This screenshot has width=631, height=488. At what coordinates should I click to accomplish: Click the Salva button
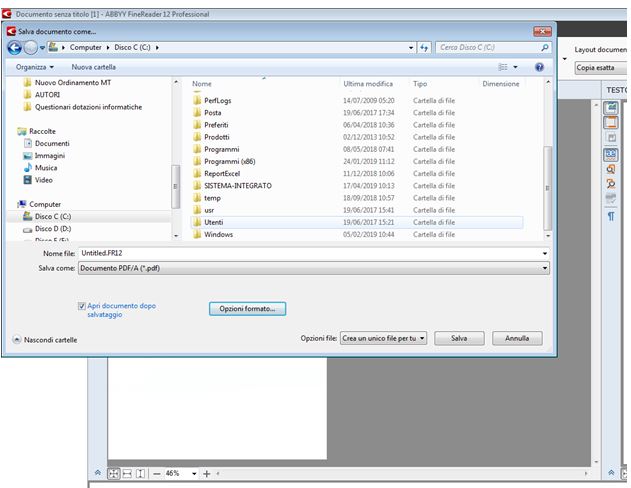pyautogui.click(x=459, y=338)
